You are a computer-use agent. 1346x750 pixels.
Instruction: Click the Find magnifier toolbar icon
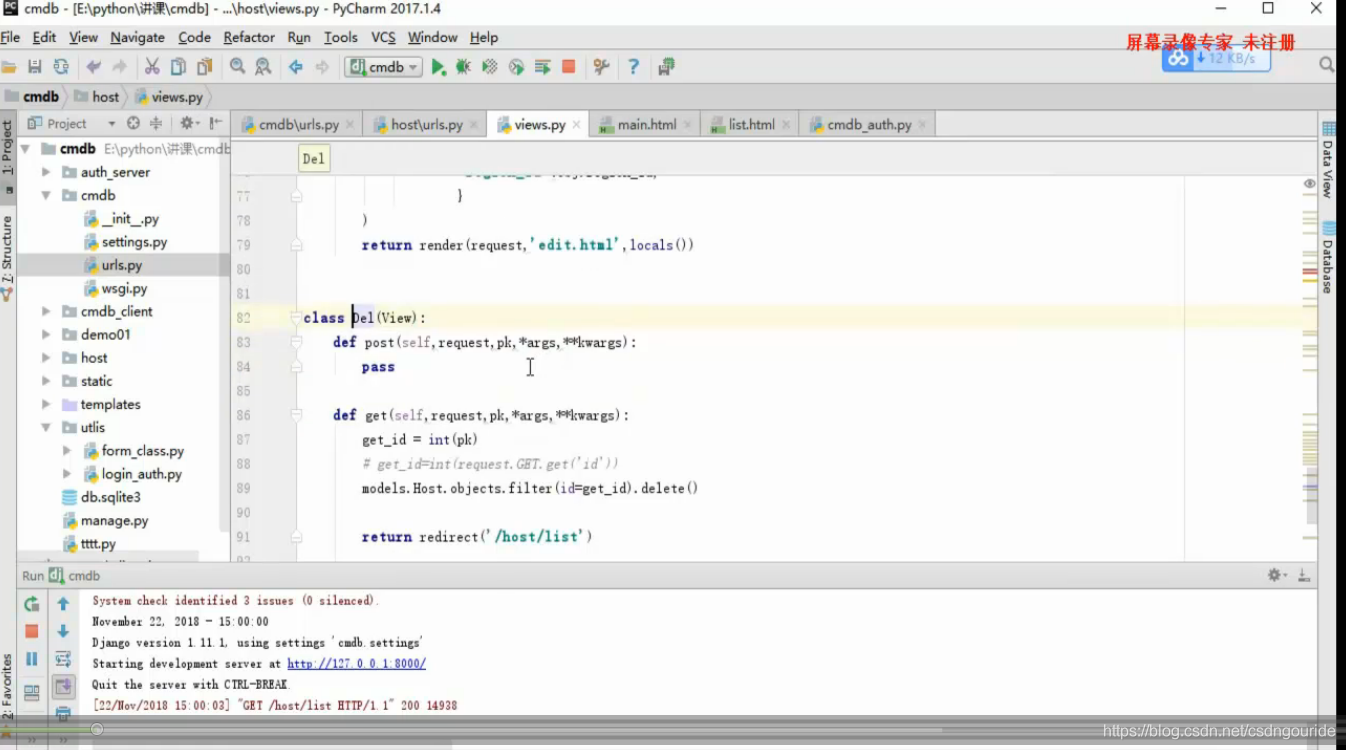tap(237, 67)
